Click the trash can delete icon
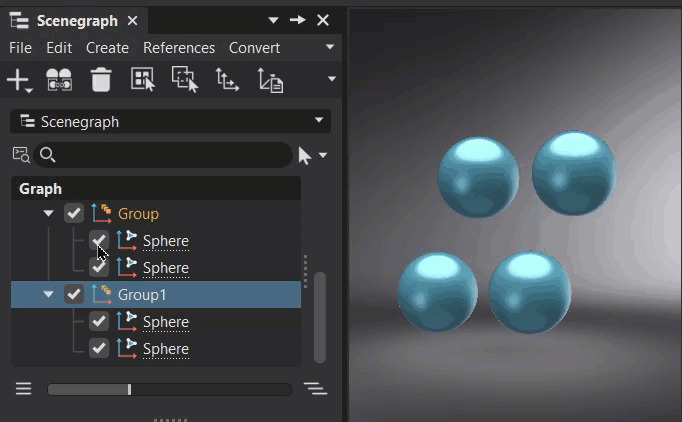Viewport: 682px width, 422px height. [100, 80]
